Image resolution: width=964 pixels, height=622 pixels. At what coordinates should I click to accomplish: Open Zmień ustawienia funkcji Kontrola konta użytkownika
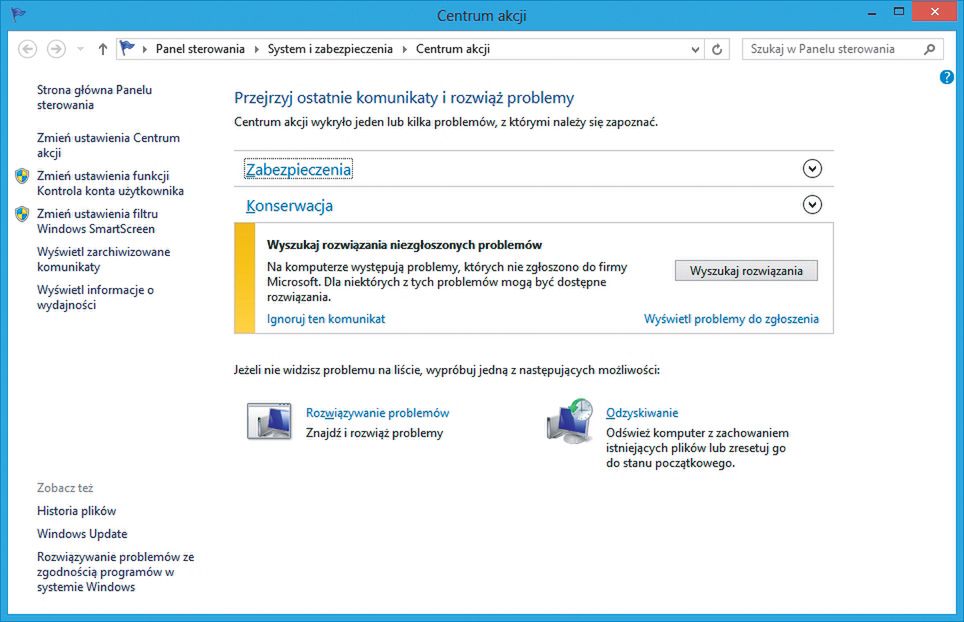coord(110,183)
